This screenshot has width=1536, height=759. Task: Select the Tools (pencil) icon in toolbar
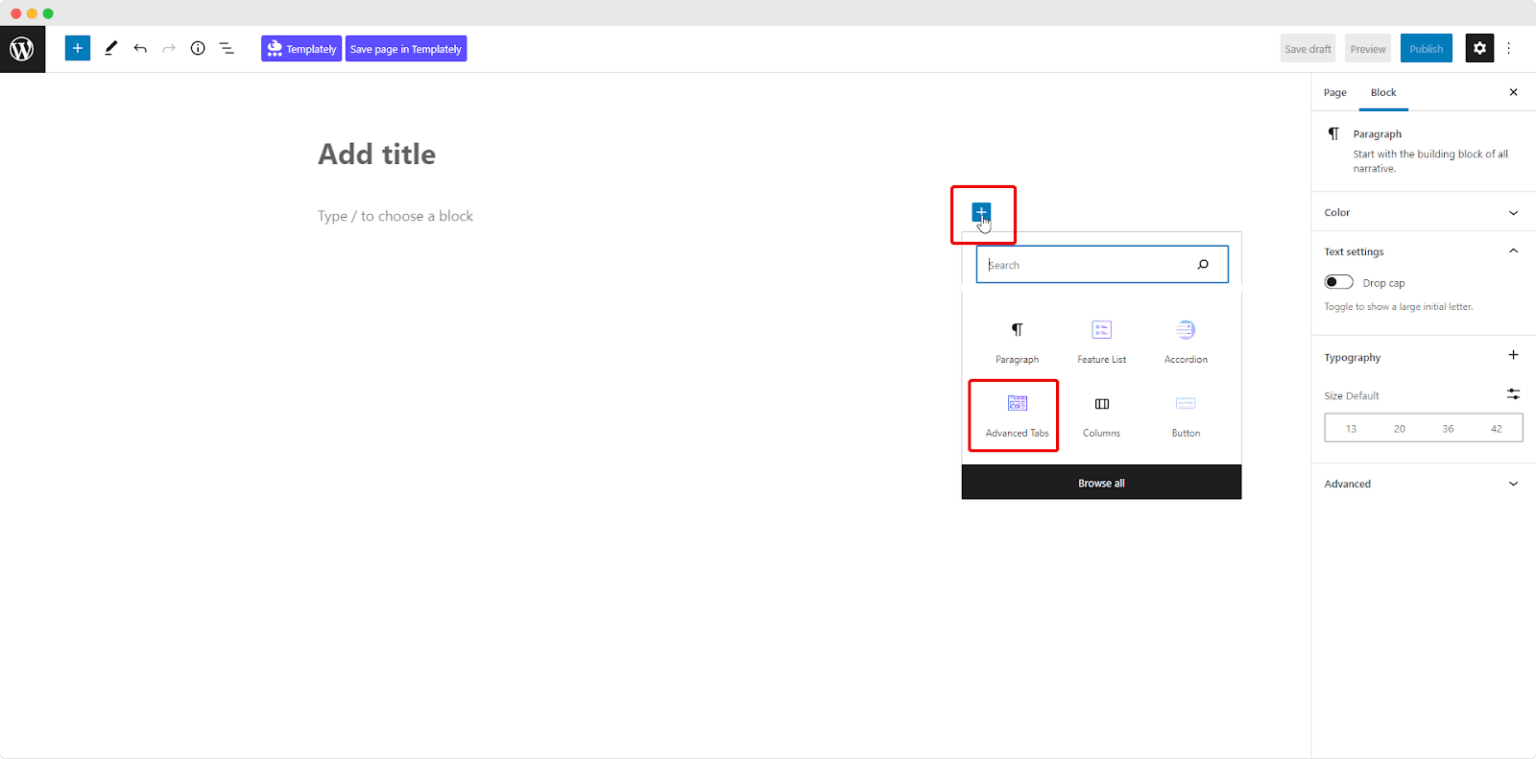tap(111, 47)
